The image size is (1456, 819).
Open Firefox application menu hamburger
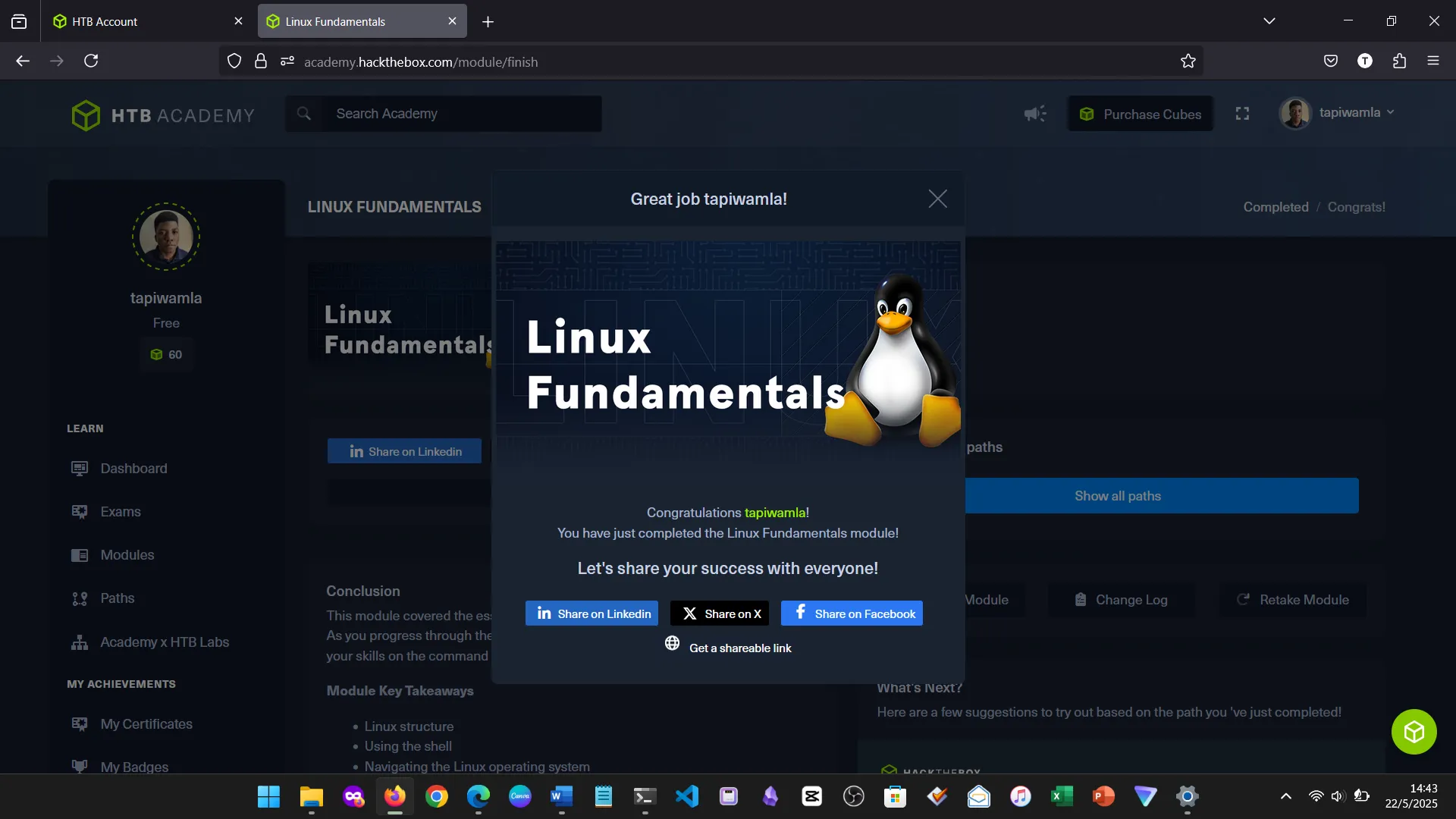tap(1432, 61)
